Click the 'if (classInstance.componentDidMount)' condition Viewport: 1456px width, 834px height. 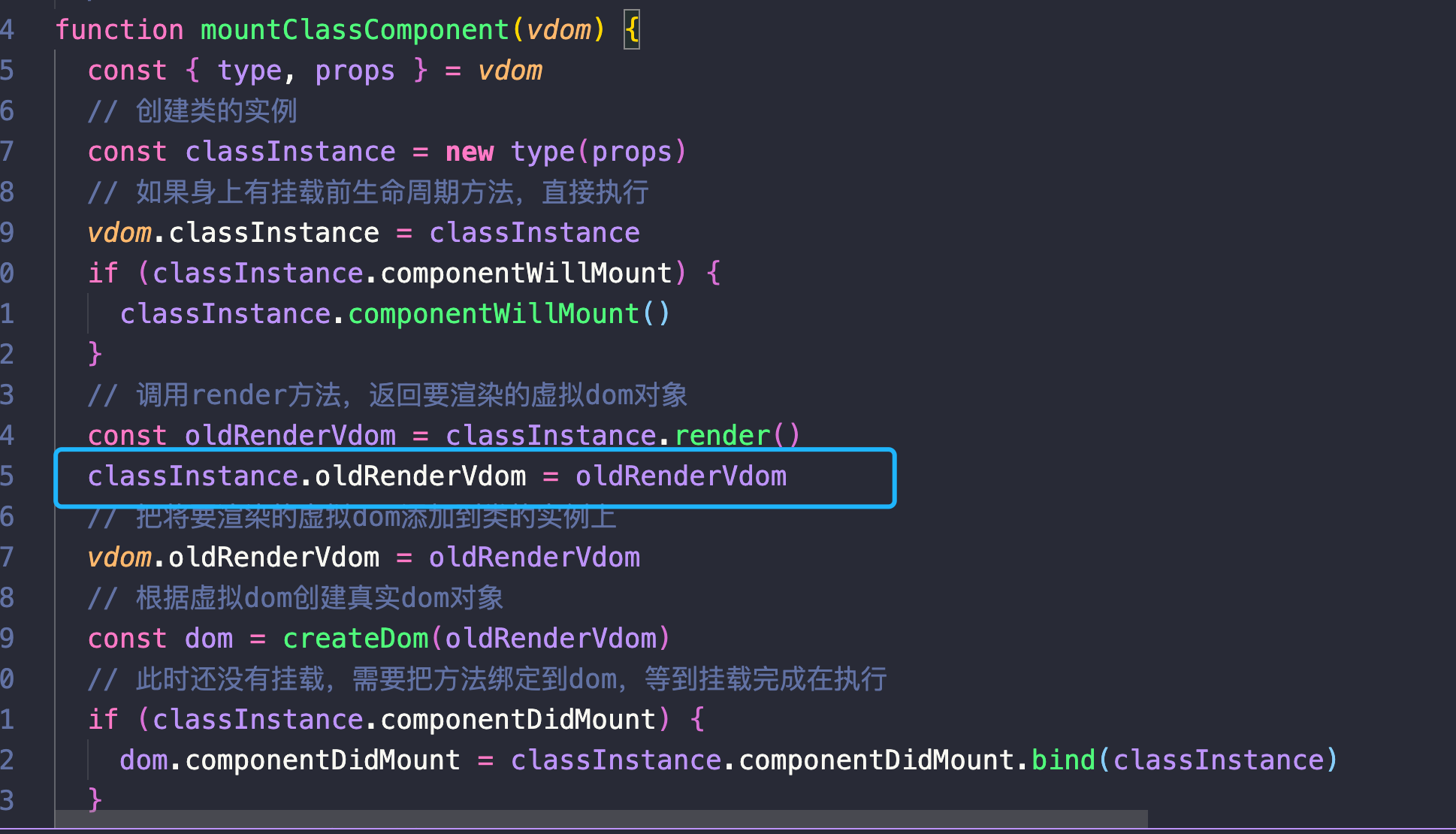tap(378, 720)
